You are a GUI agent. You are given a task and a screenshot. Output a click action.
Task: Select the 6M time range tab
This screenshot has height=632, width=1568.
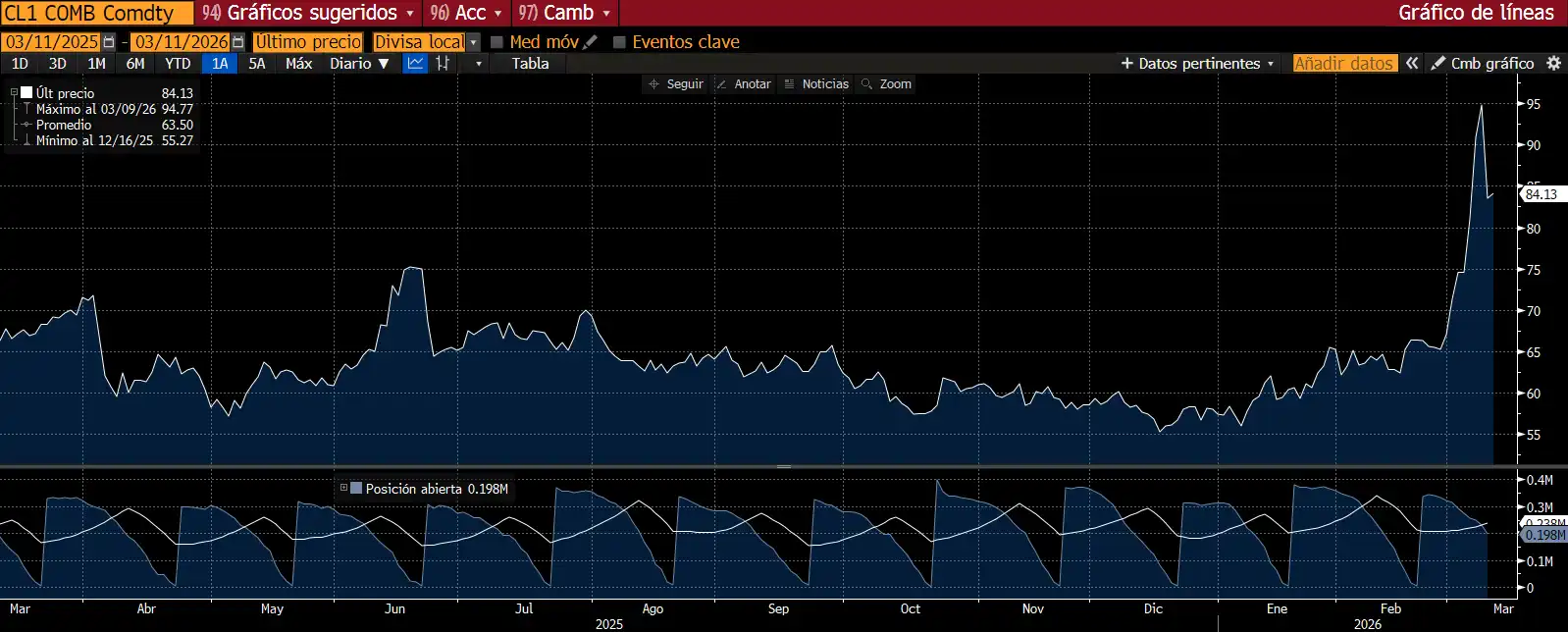point(135,64)
